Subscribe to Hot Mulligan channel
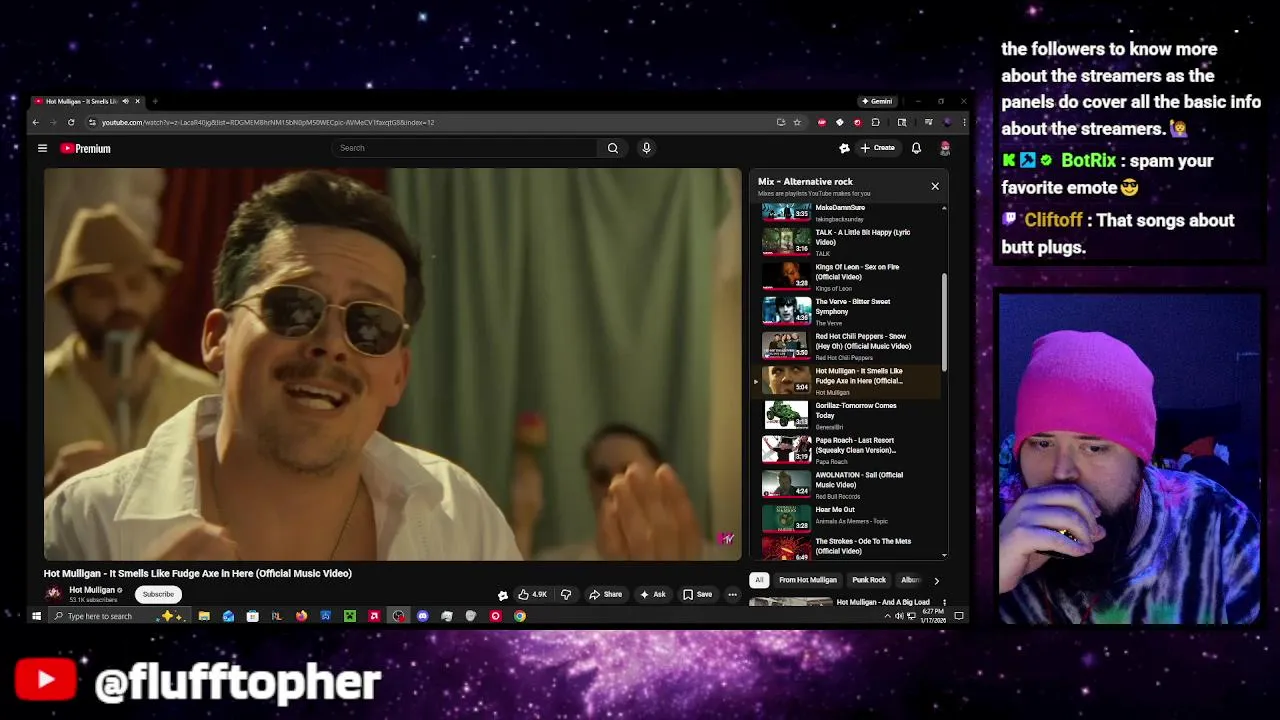Viewport: 1280px width, 720px height. 158,594
